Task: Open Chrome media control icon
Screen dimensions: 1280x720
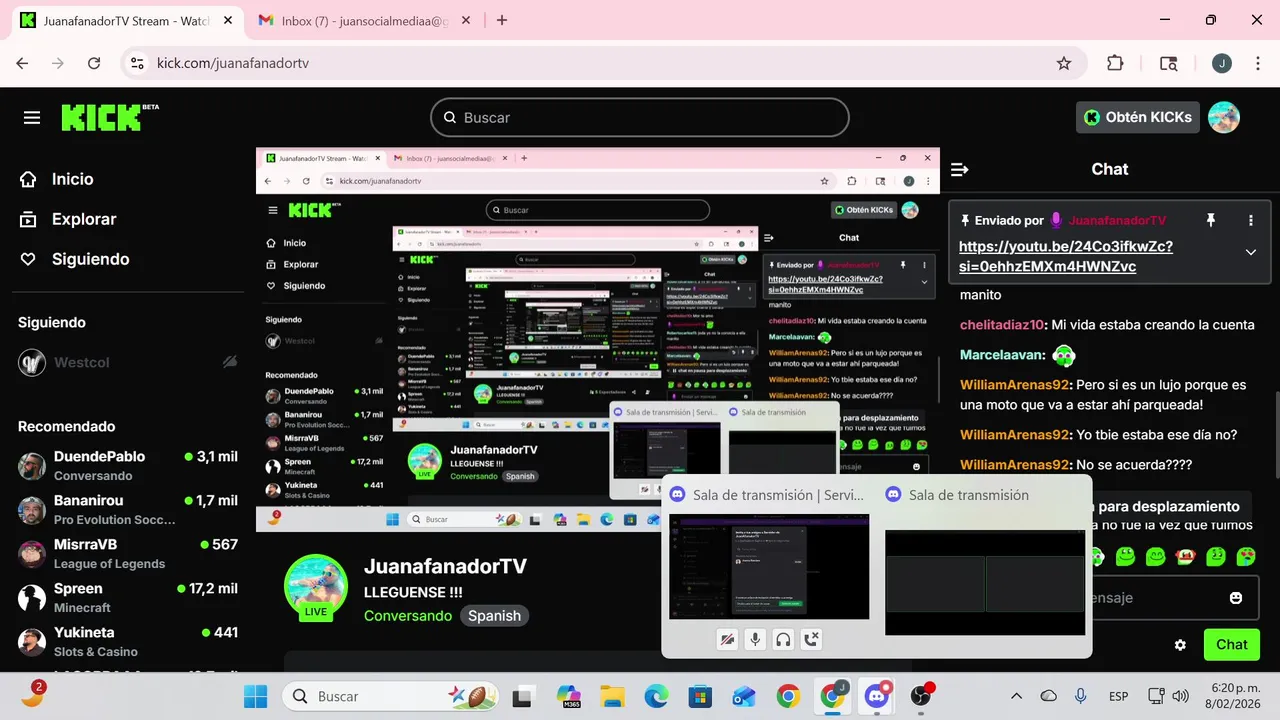Action: (x=1168, y=63)
